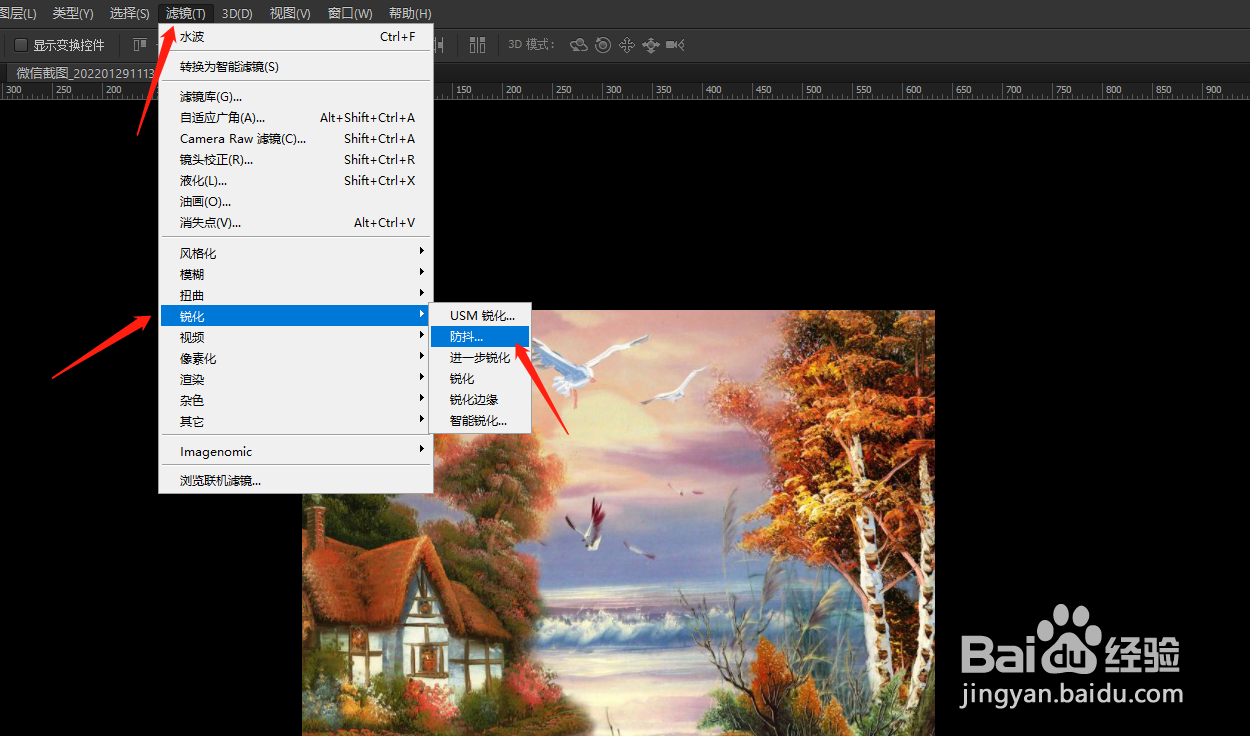The width and height of the screenshot is (1250, 736).
Task: Select 转换为智能滤镜(S)
Action: tap(296, 66)
